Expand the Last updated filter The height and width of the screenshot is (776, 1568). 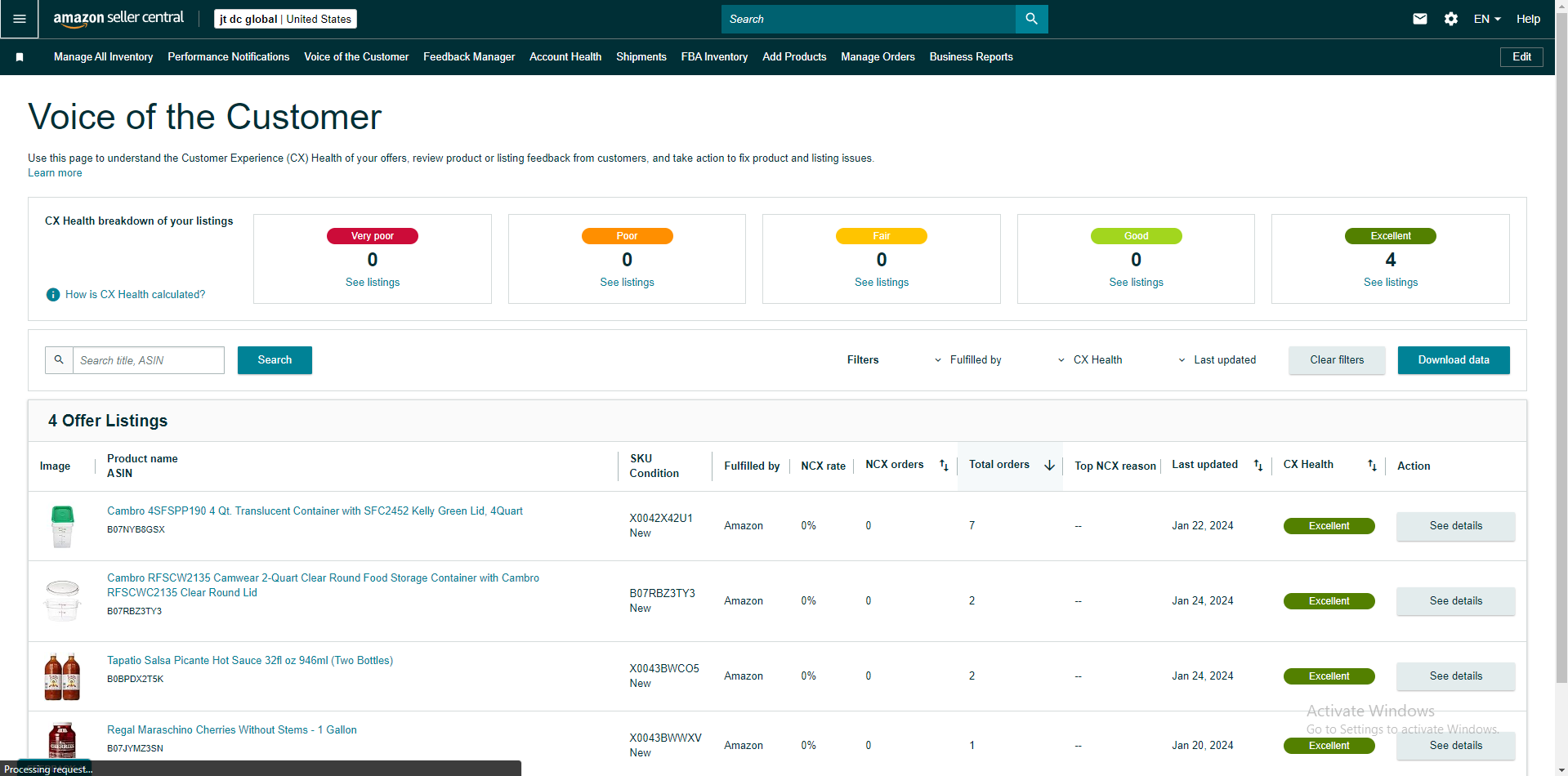point(1217,360)
